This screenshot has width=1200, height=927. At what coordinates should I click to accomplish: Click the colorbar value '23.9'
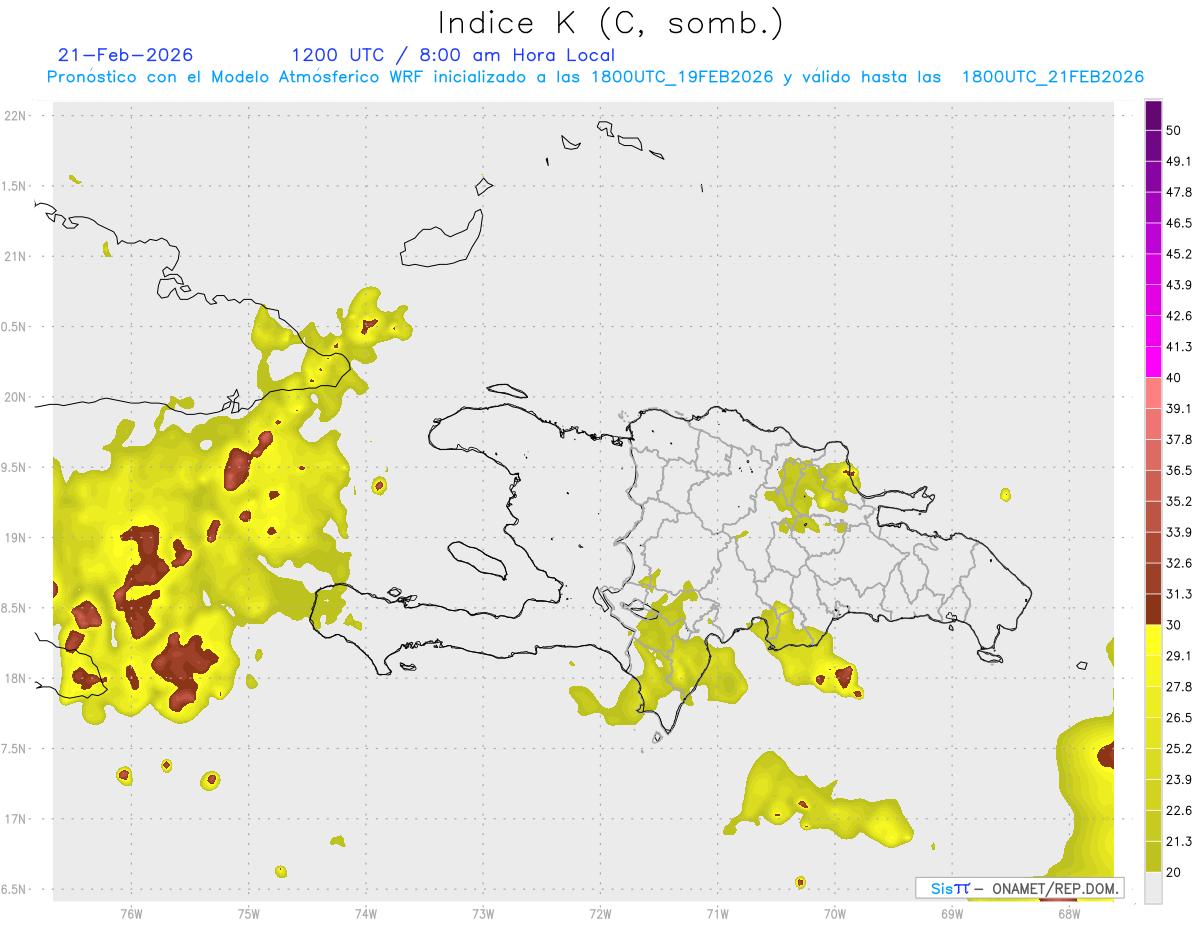1179,779
